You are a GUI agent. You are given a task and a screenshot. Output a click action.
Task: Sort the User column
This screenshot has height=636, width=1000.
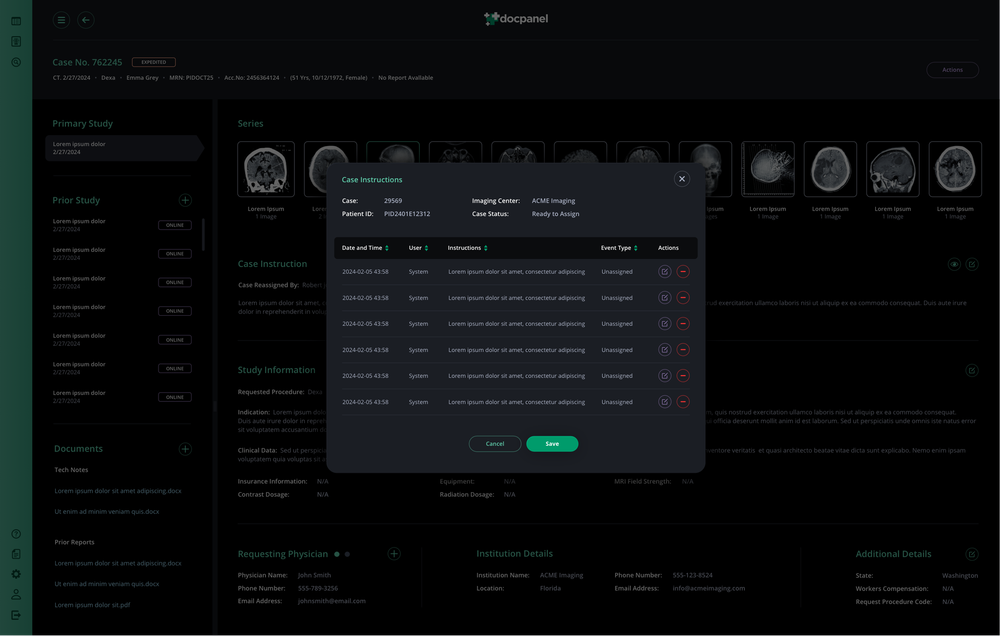coord(424,247)
